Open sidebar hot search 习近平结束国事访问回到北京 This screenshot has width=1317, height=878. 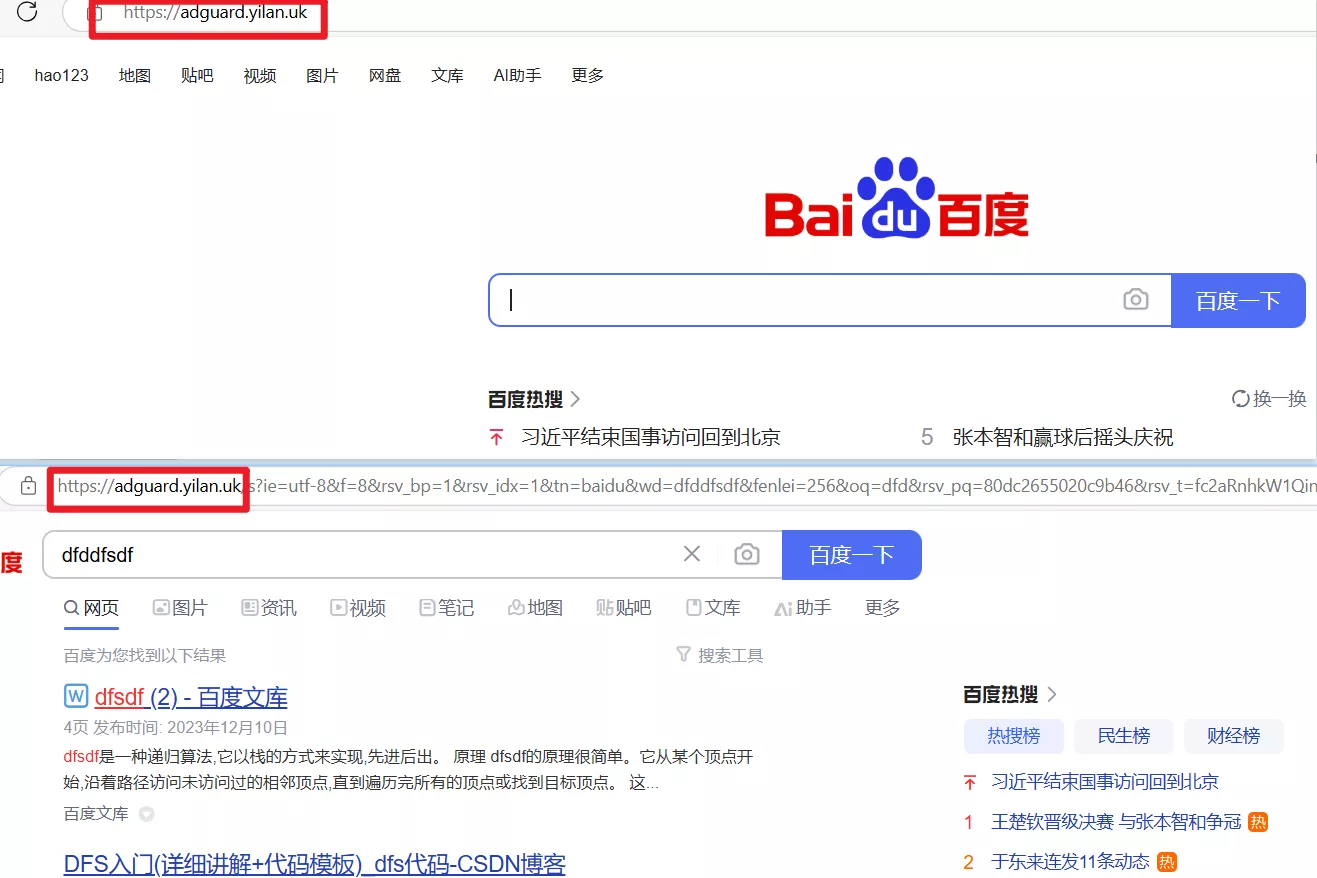1105,782
